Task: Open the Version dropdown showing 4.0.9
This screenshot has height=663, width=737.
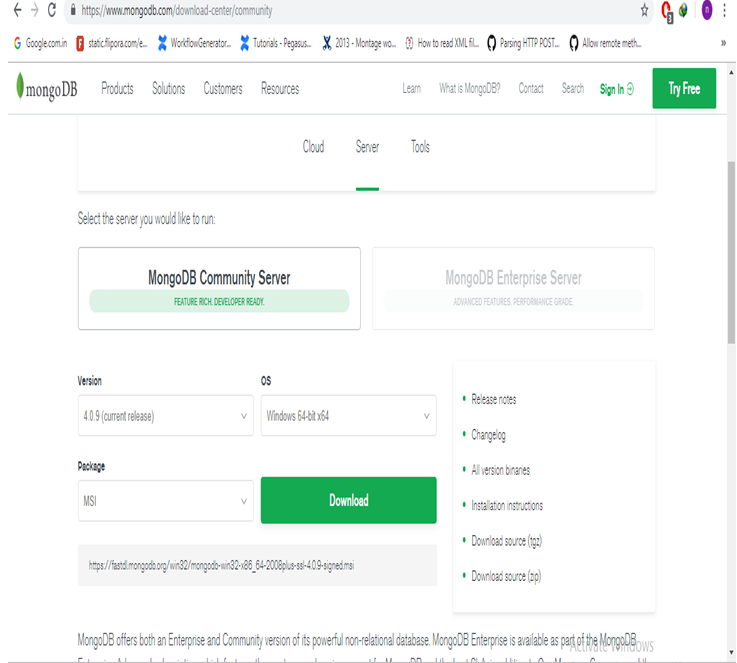Action: [x=165, y=415]
